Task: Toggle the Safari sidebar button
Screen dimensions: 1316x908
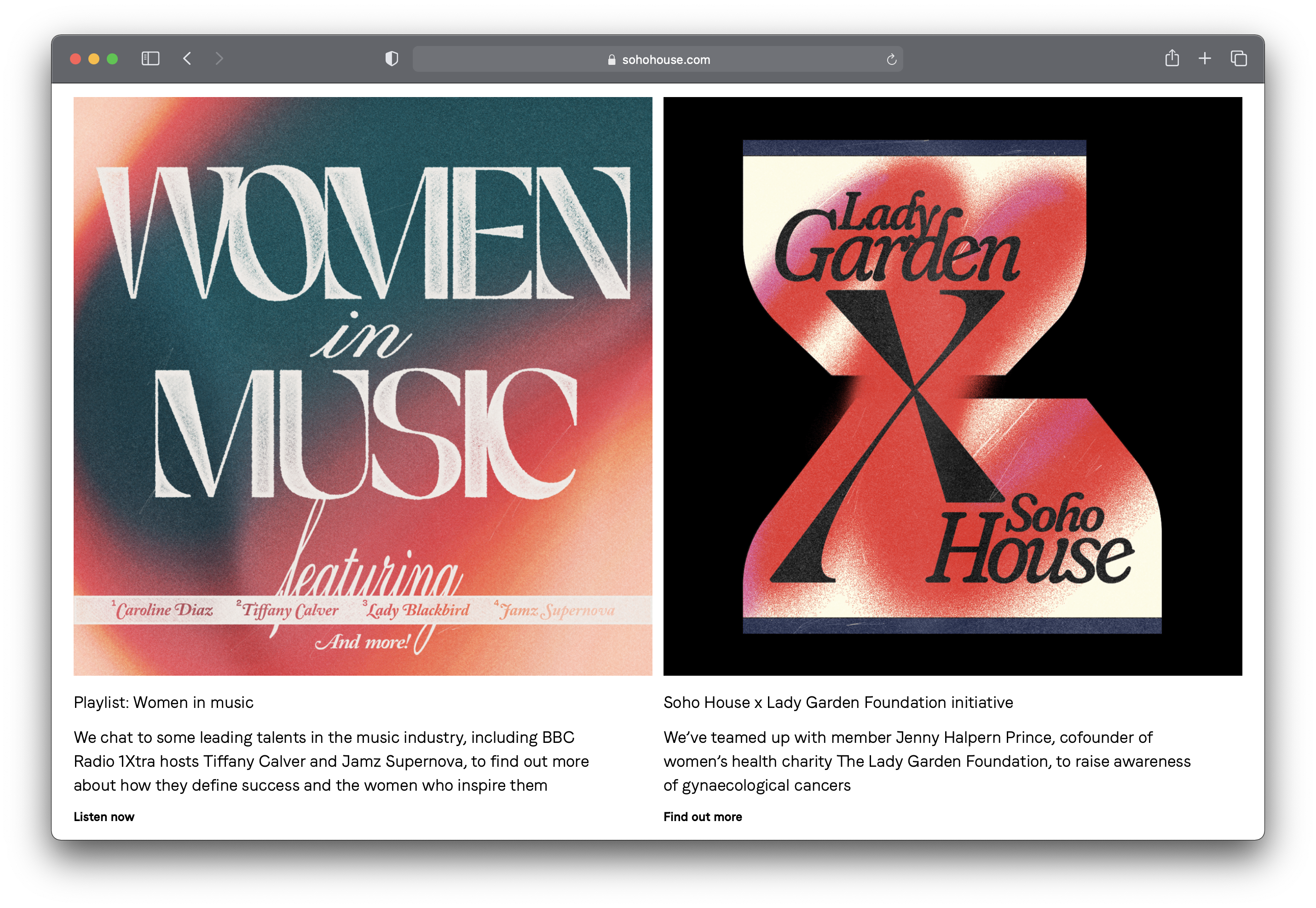Action: (150, 58)
